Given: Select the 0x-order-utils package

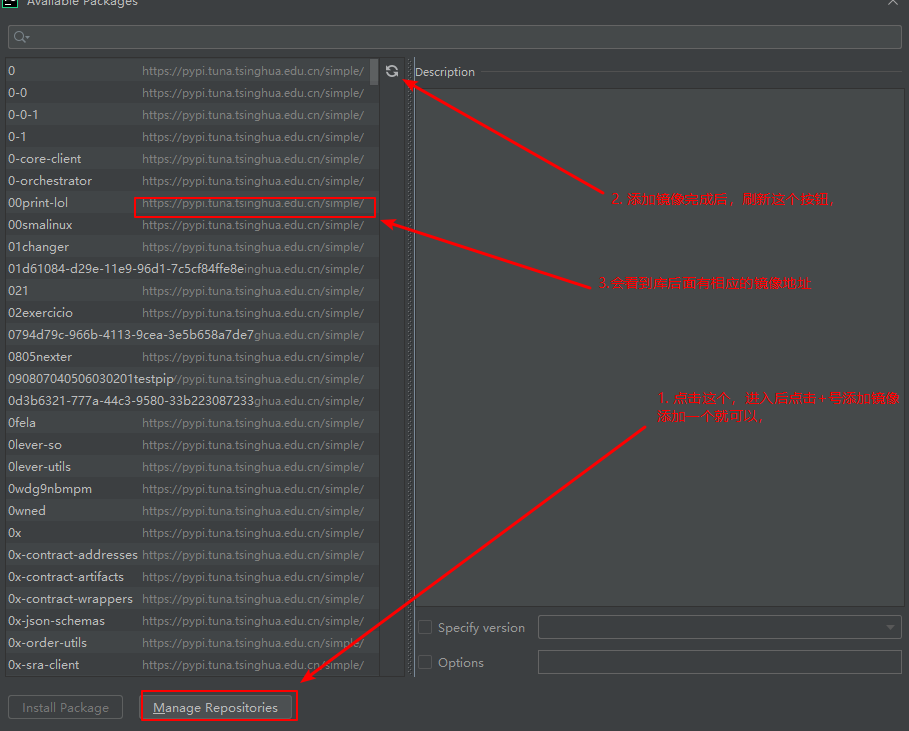Looking at the screenshot, I should click(x=192, y=643).
